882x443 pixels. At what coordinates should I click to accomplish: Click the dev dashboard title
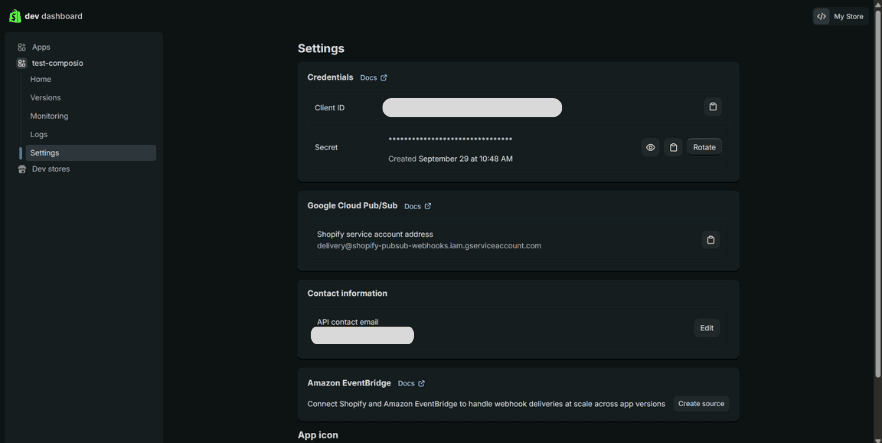coord(53,16)
